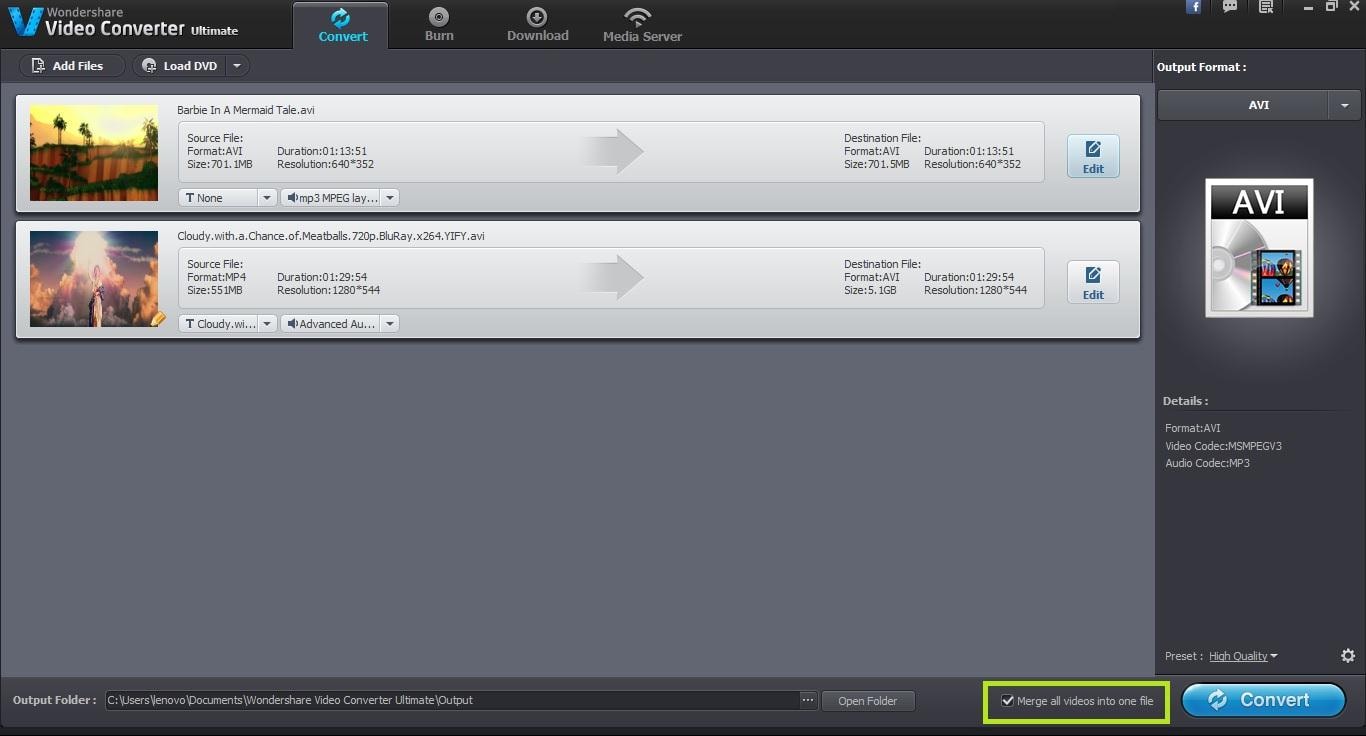Expand the Load DVD dropdown arrow
The width and height of the screenshot is (1366, 736).
tap(237, 66)
